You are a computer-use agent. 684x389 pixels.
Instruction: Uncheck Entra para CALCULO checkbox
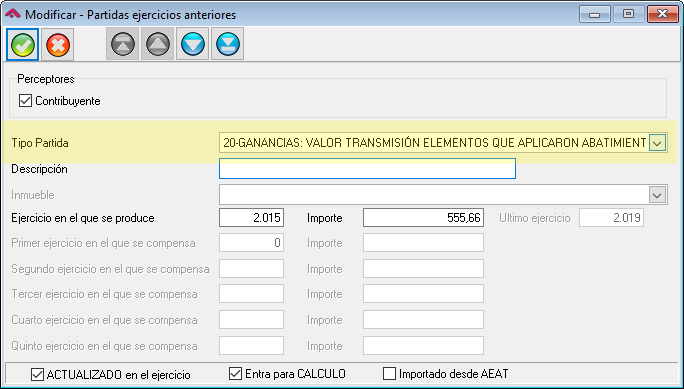236,374
